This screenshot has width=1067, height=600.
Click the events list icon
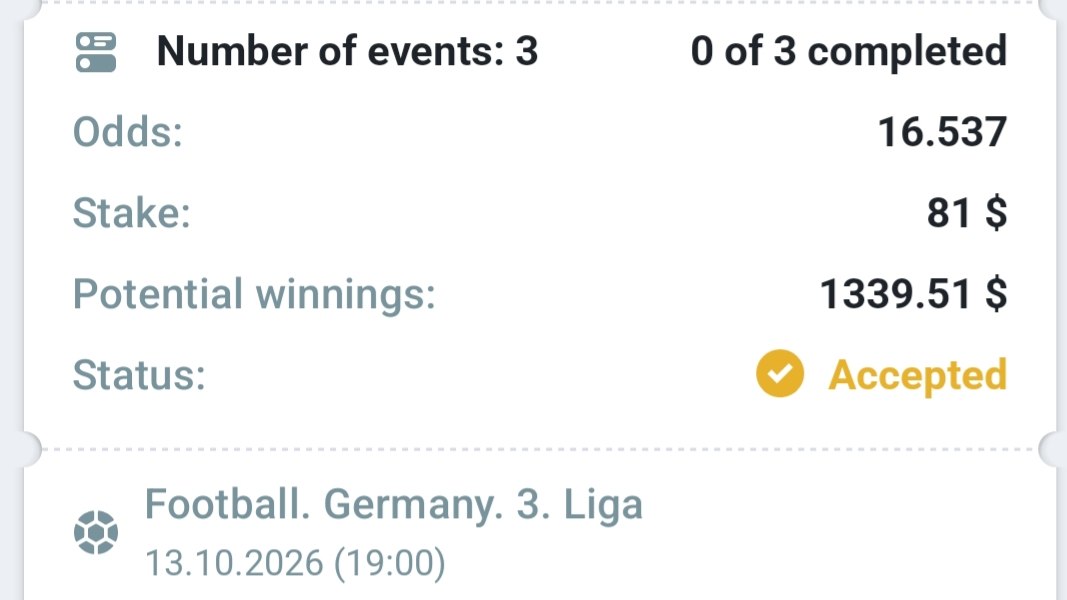point(96,52)
